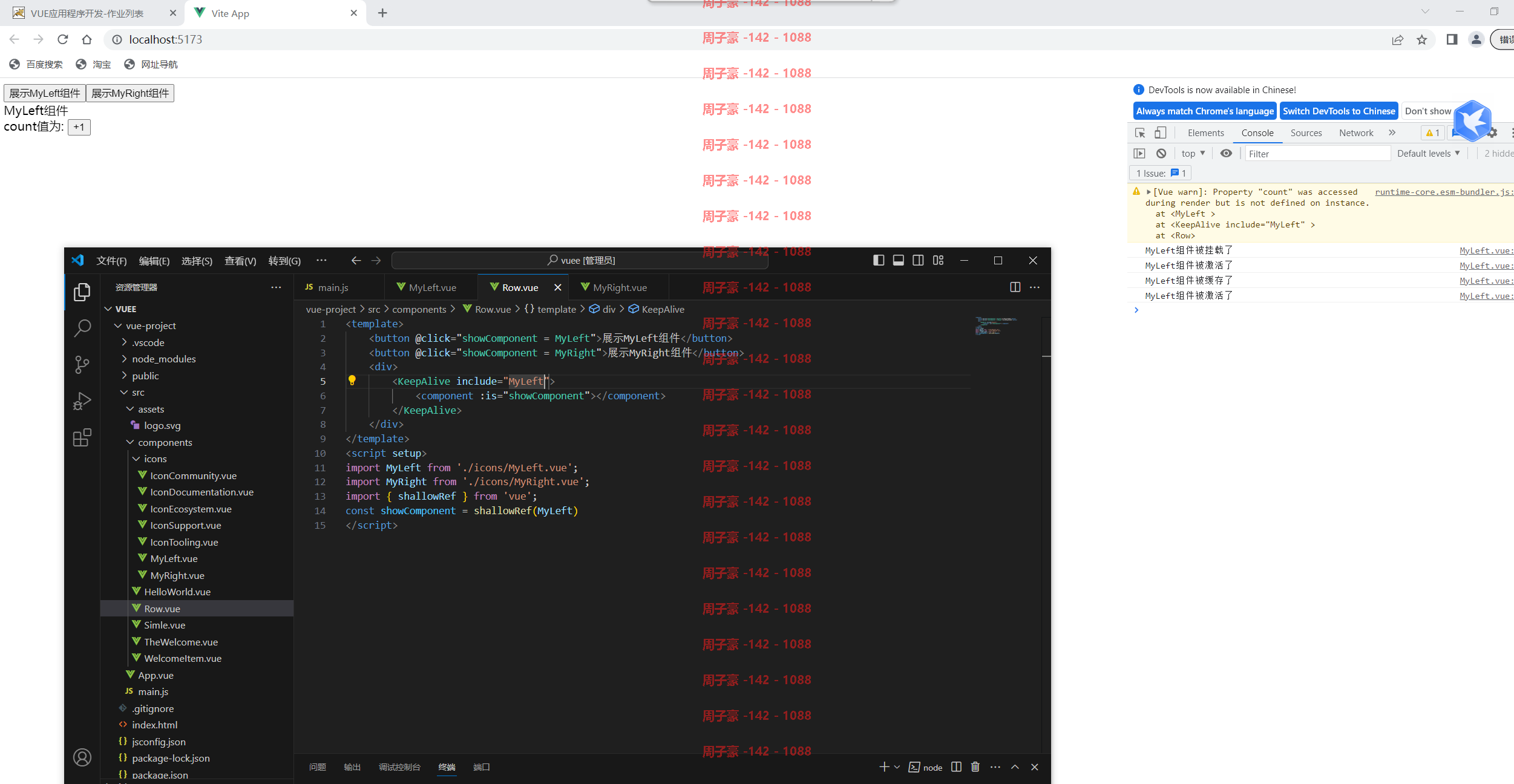Viewport: 1514px width, 784px height.
Task: Click the editor minimap preview
Action: 996,326
